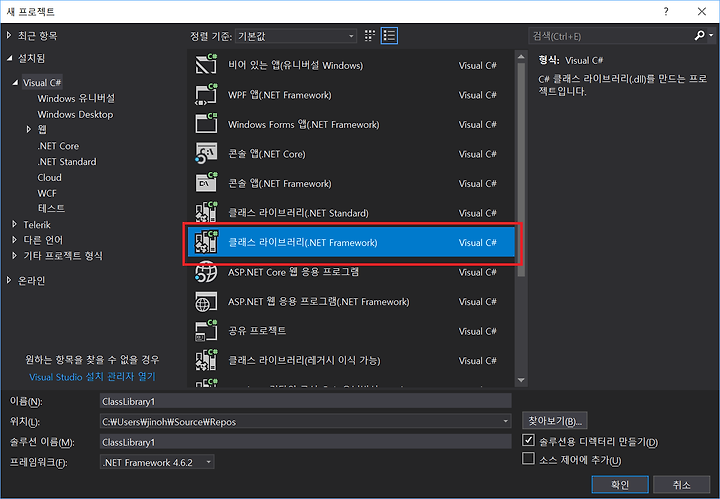This screenshot has width=720, height=499.
Task: Select 클래스 라이브러리(.NET Standard) text
Action: click(298, 213)
